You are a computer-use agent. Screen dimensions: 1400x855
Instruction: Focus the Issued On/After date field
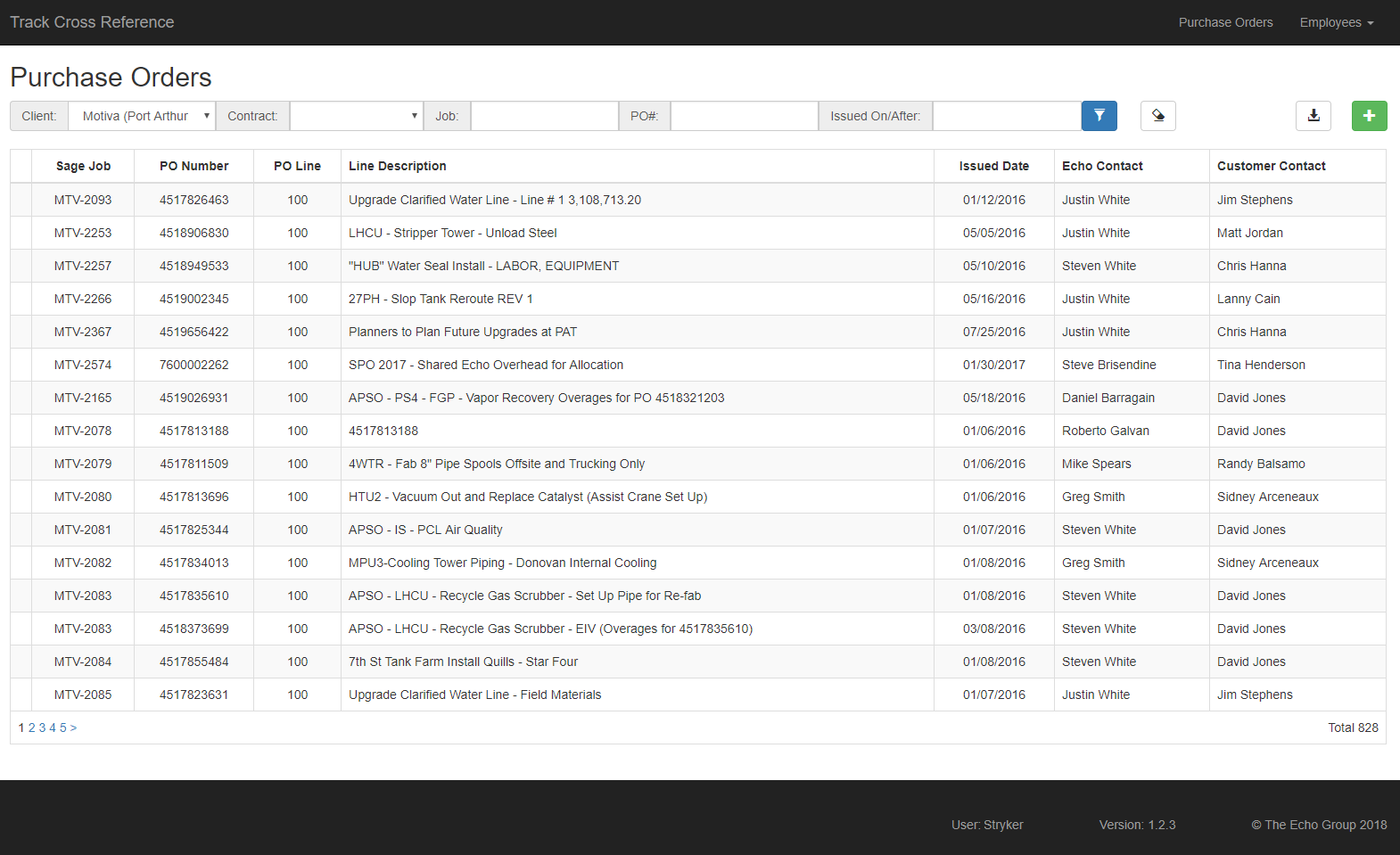1007,116
